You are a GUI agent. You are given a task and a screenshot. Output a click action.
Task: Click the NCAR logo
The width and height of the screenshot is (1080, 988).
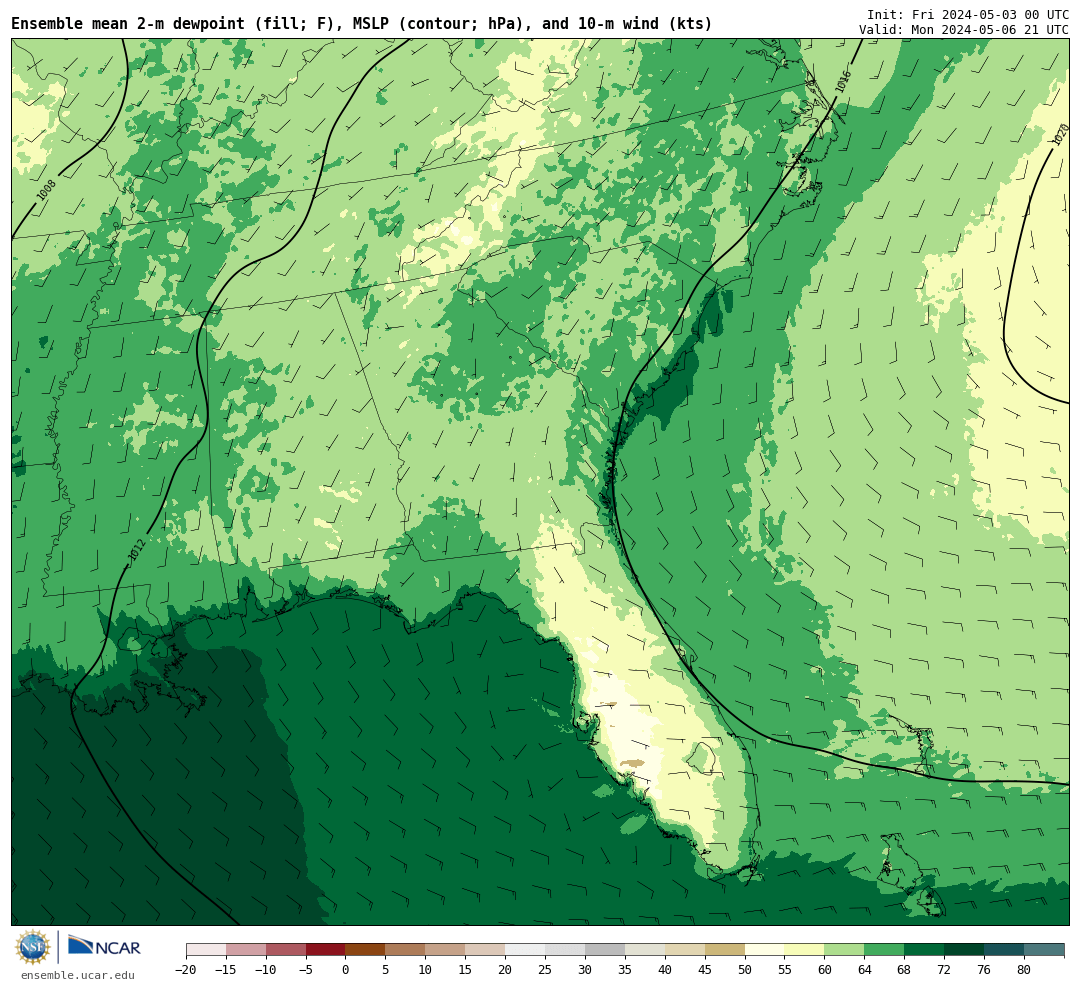pyautogui.click(x=105, y=947)
